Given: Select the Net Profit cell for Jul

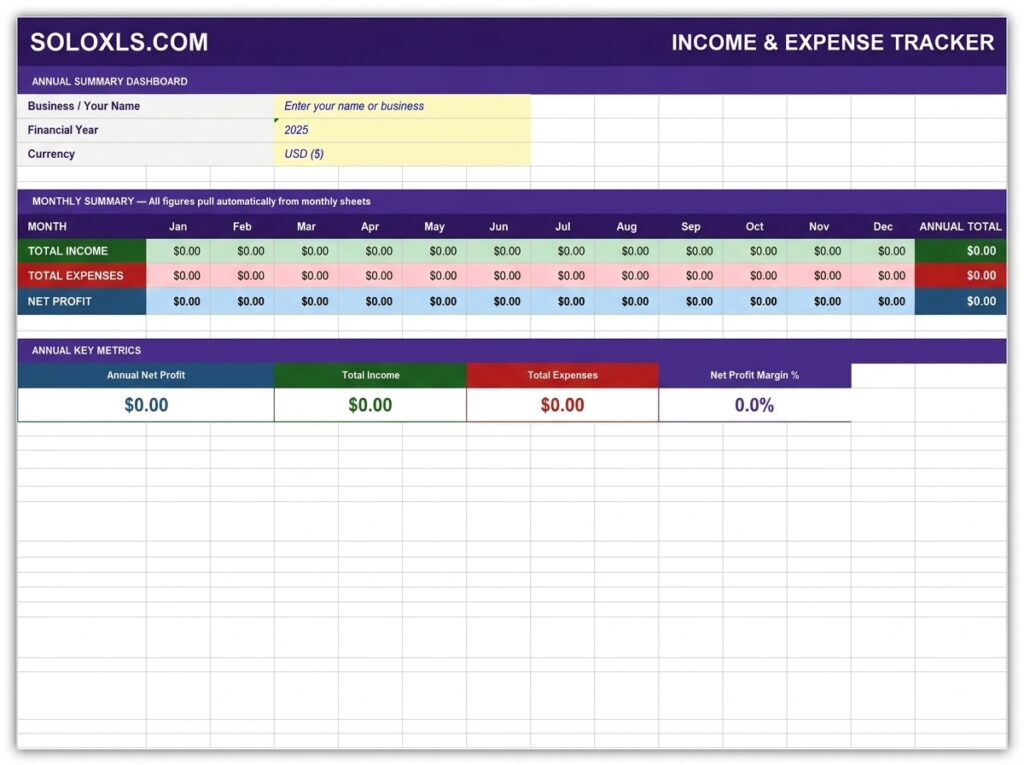Looking at the screenshot, I should click(x=562, y=301).
